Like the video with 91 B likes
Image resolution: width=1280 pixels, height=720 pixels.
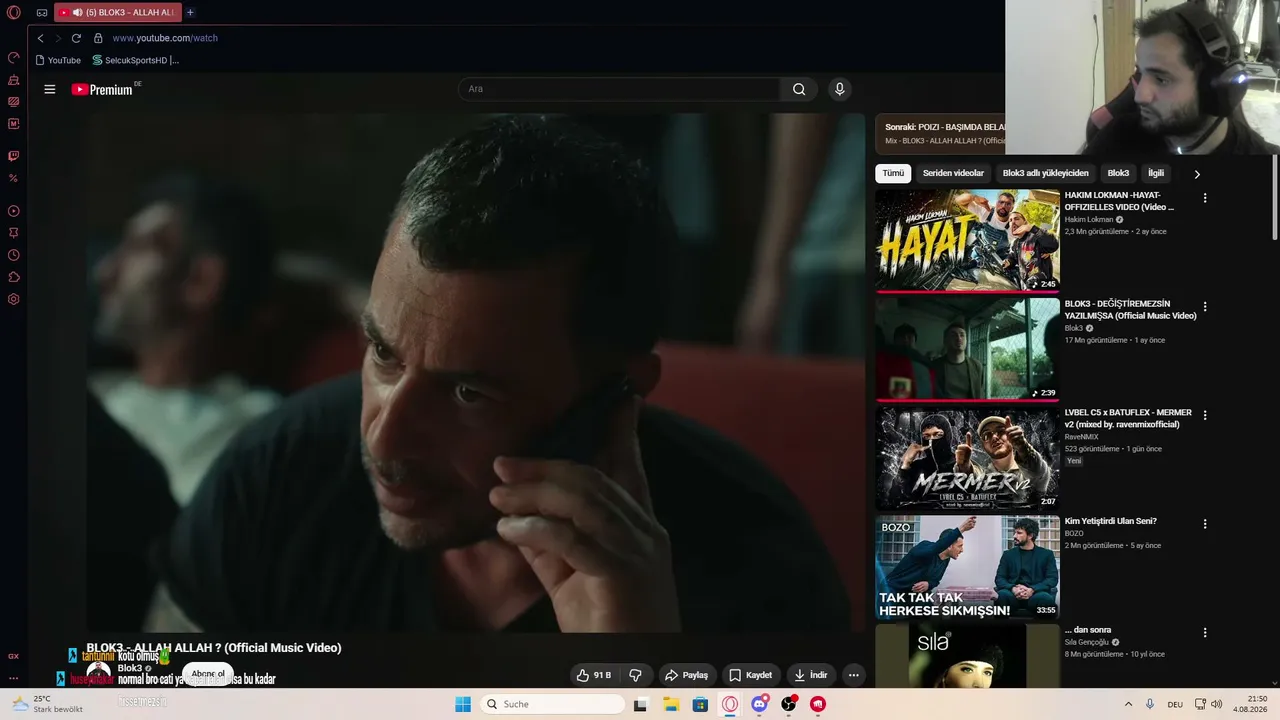point(594,675)
